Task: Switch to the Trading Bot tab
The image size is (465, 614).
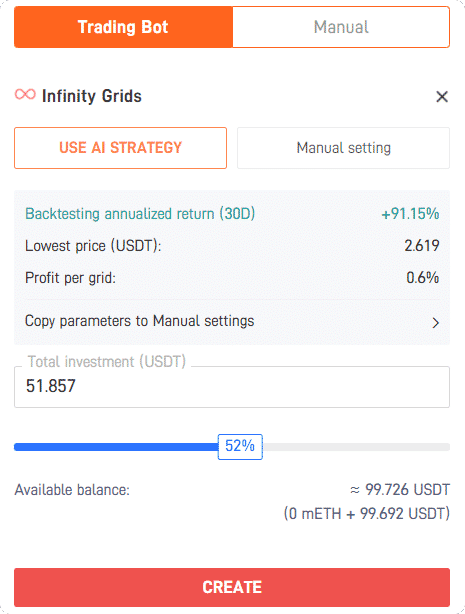Action: pos(123,27)
